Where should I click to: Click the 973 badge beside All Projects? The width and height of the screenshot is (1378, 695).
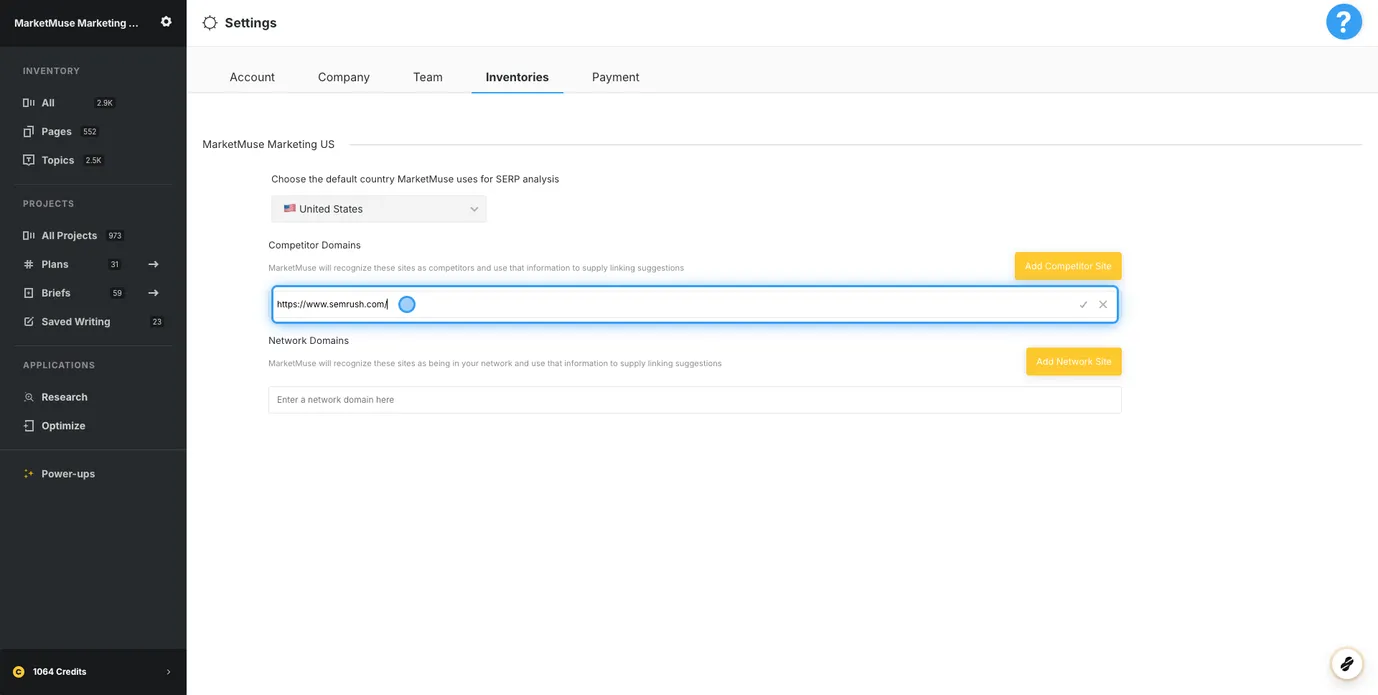pyautogui.click(x=115, y=236)
